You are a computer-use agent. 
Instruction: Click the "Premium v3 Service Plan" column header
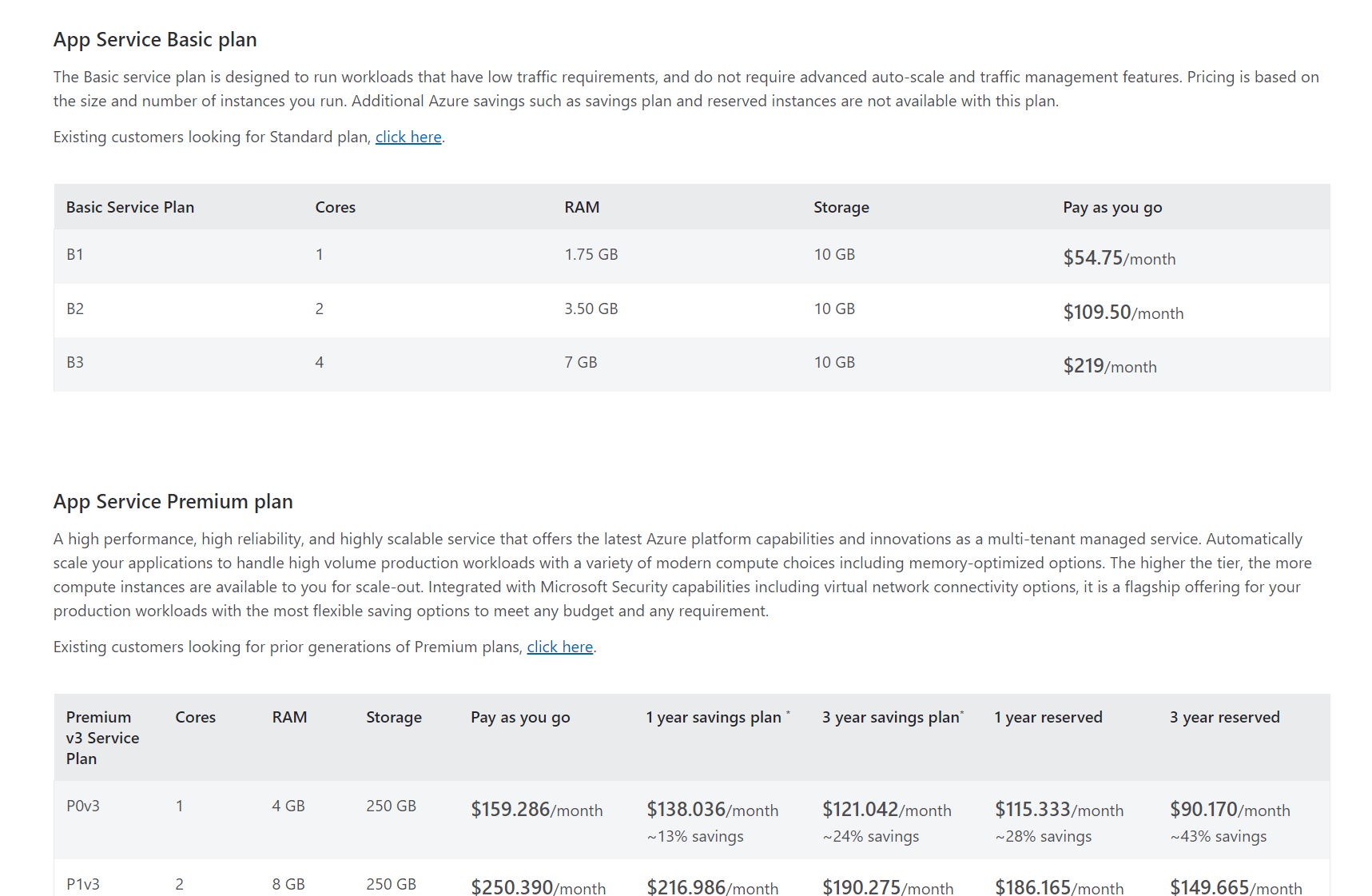point(102,737)
